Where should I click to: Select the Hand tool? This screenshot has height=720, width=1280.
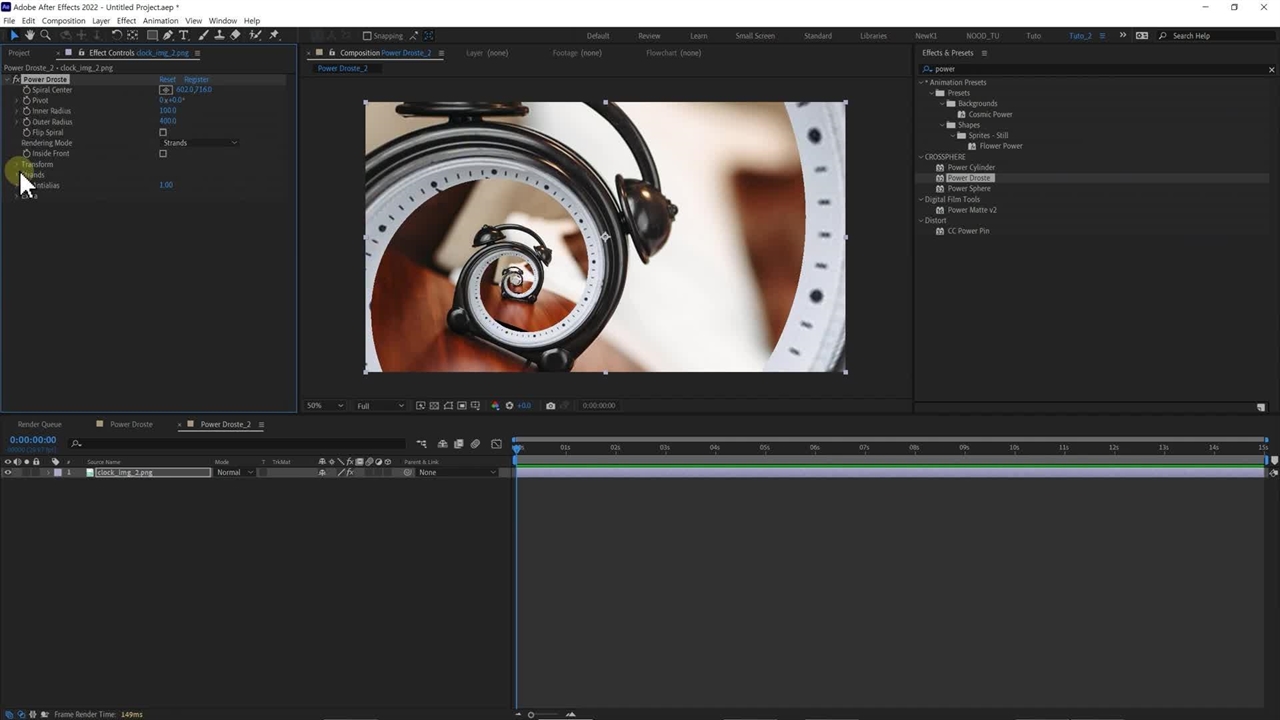[x=29, y=35]
